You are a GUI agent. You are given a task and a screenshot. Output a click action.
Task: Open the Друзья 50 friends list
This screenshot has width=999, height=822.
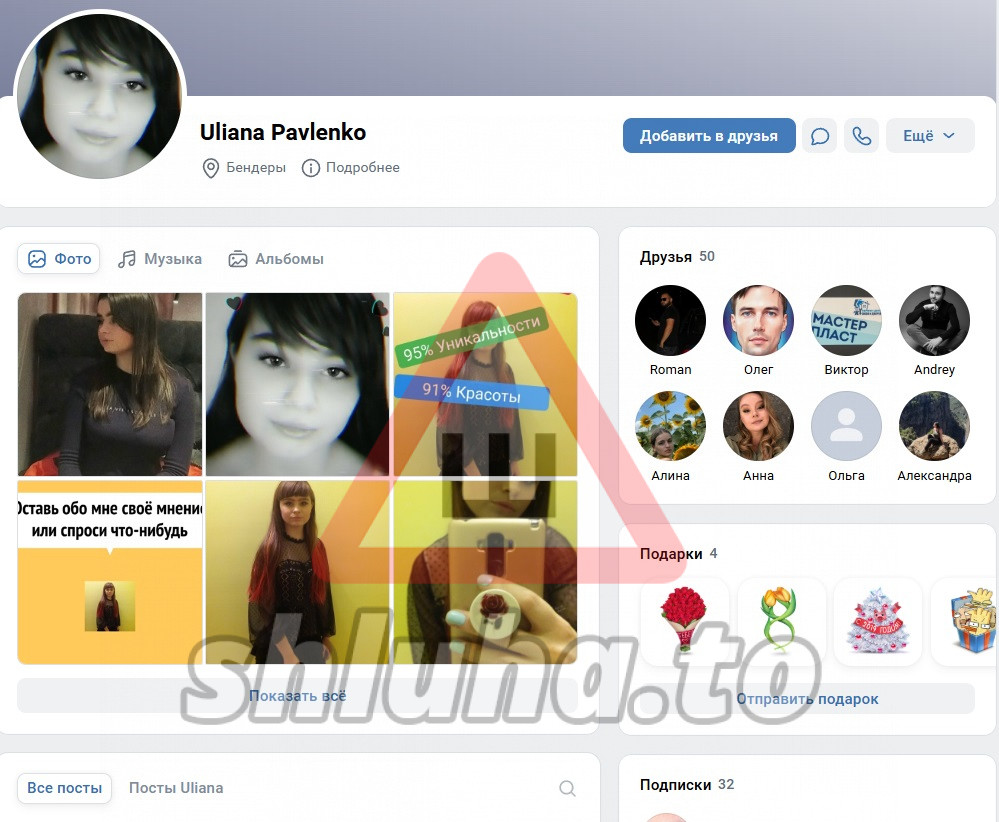pyautogui.click(x=677, y=257)
